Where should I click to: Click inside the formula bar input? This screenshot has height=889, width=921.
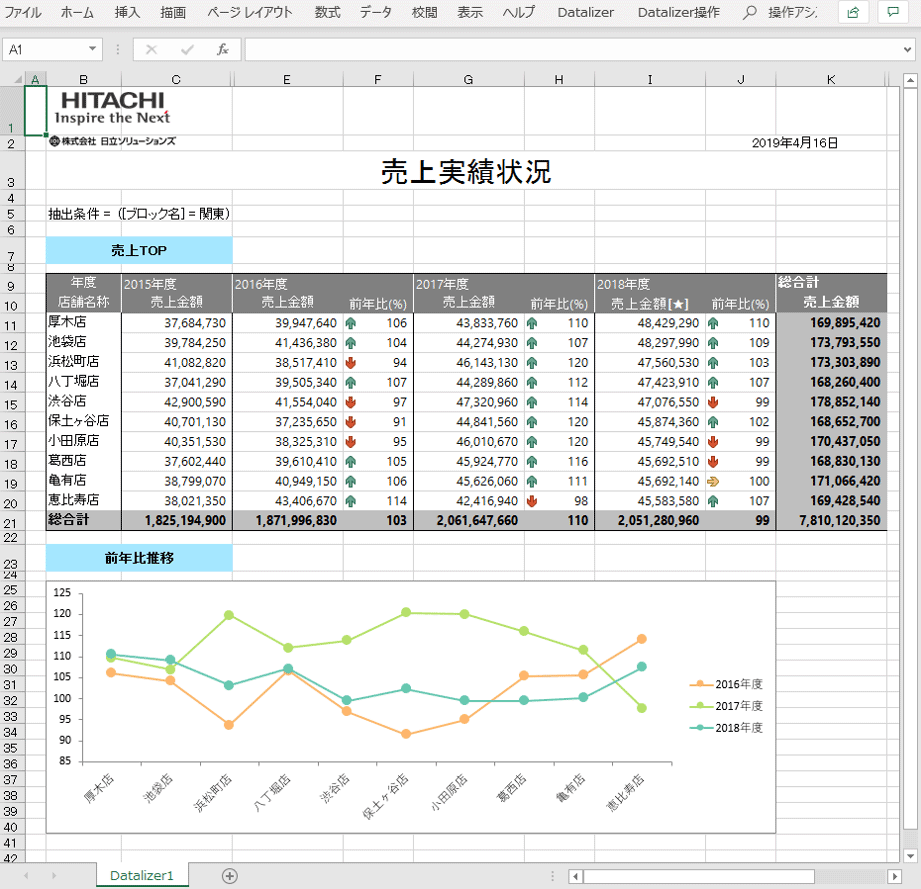pos(570,49)
